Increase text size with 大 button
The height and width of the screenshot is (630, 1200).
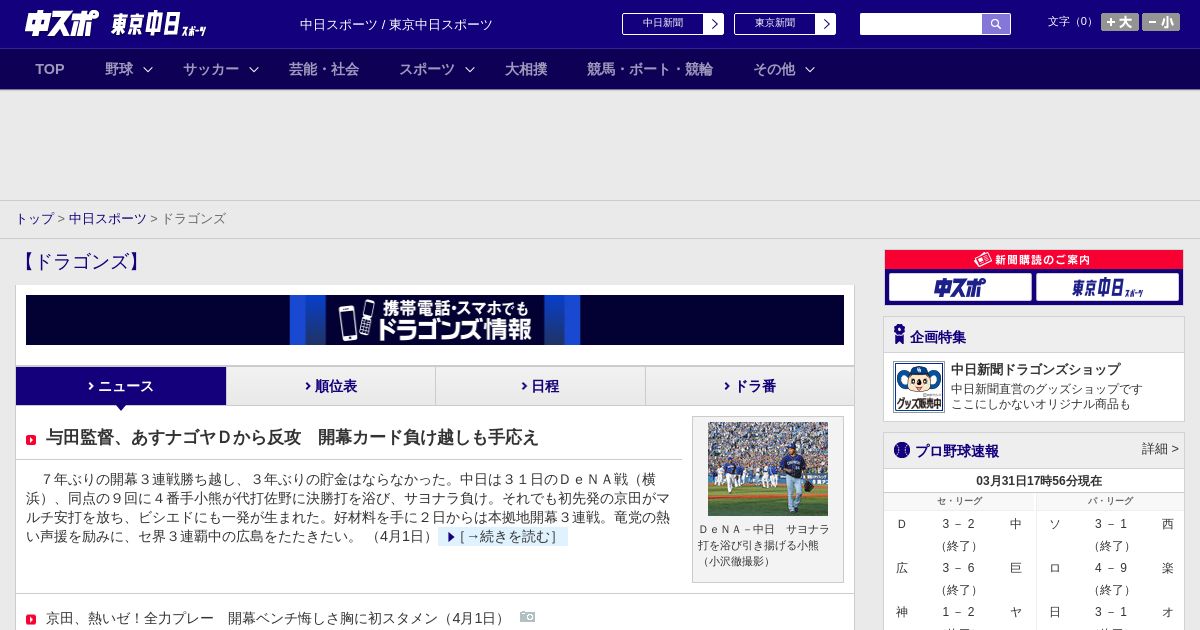tap(1120, 22)
